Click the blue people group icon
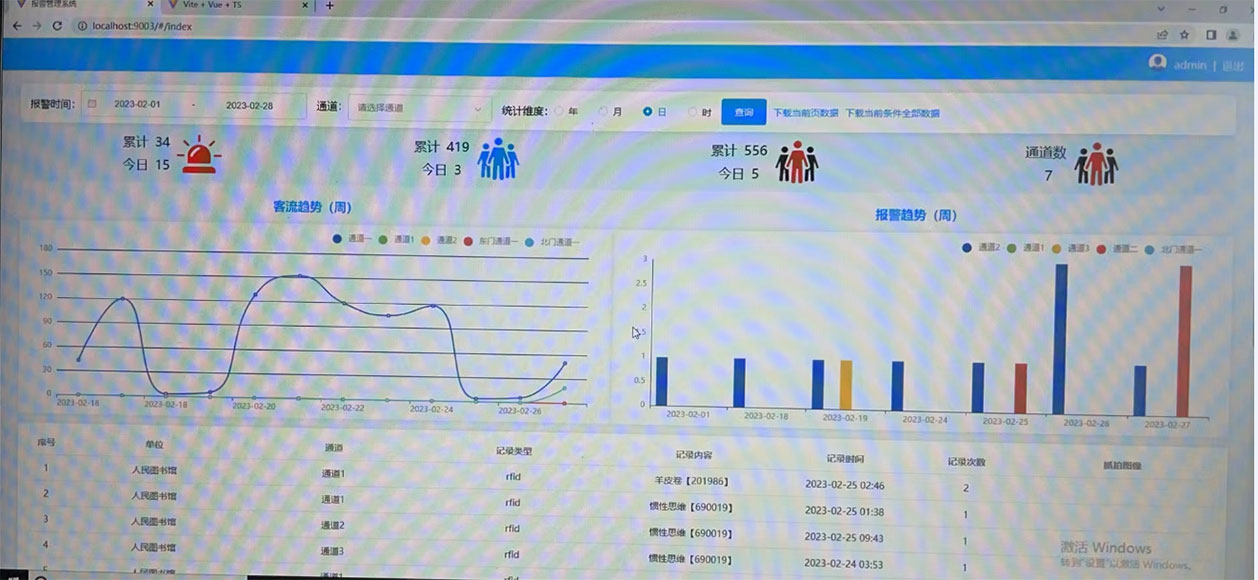The width and height of the screenshot is (1258, 580). pos(497,159)
